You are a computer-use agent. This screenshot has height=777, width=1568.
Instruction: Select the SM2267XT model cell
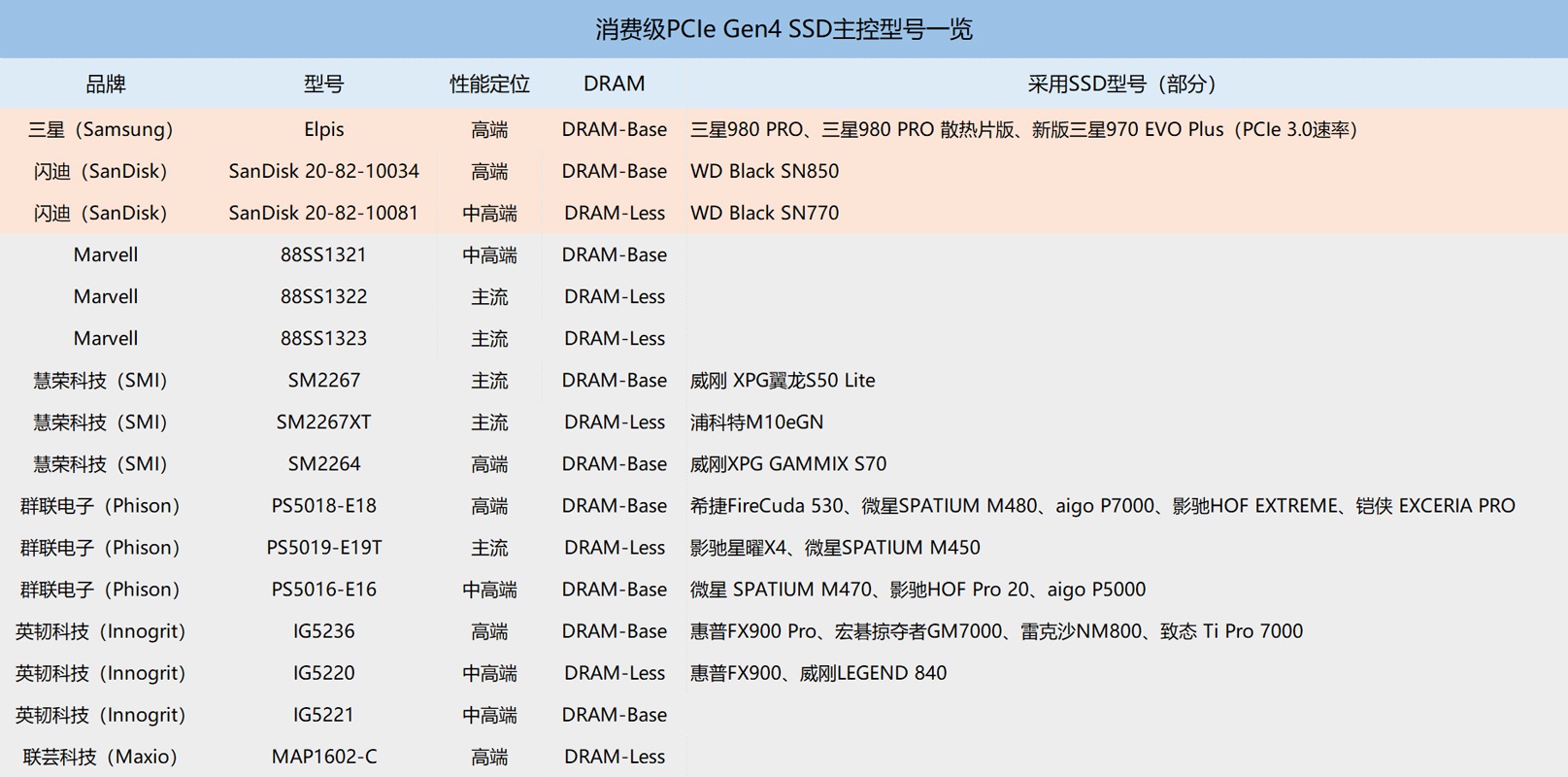323,422
